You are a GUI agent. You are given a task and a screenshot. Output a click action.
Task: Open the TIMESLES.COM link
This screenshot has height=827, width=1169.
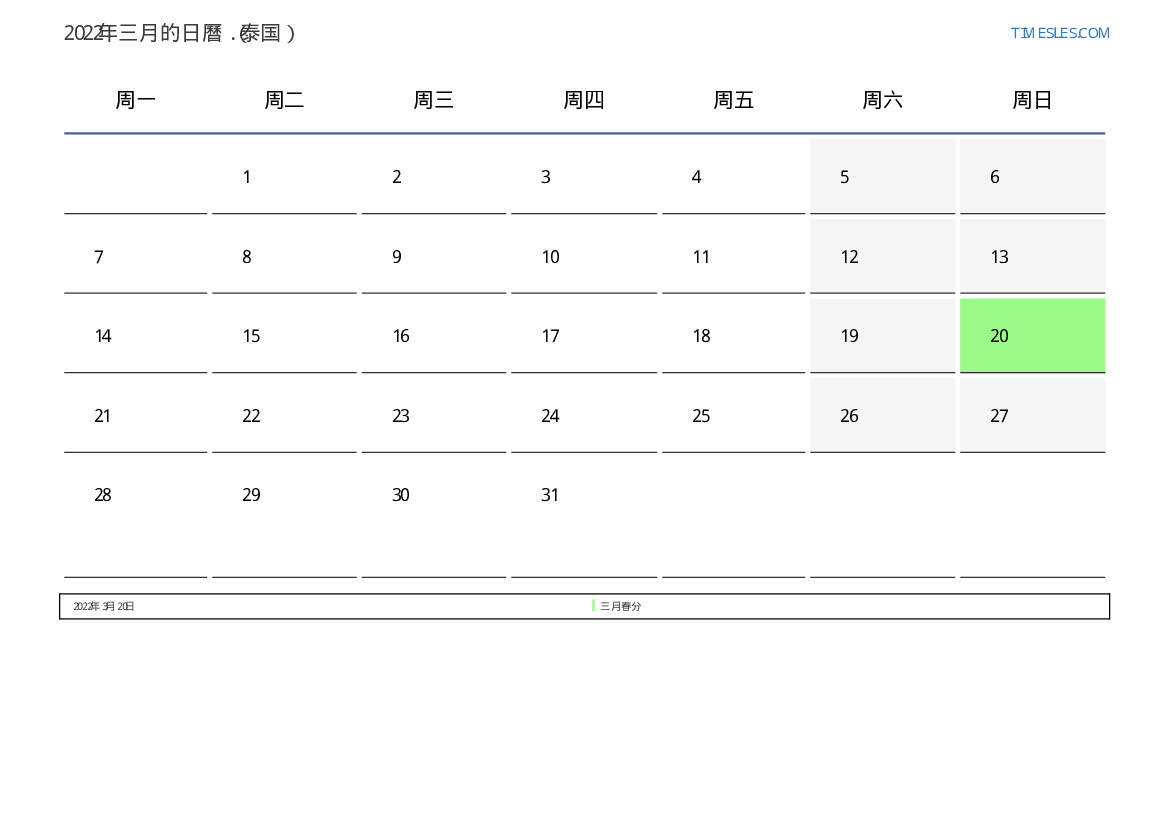point(1059,33)
